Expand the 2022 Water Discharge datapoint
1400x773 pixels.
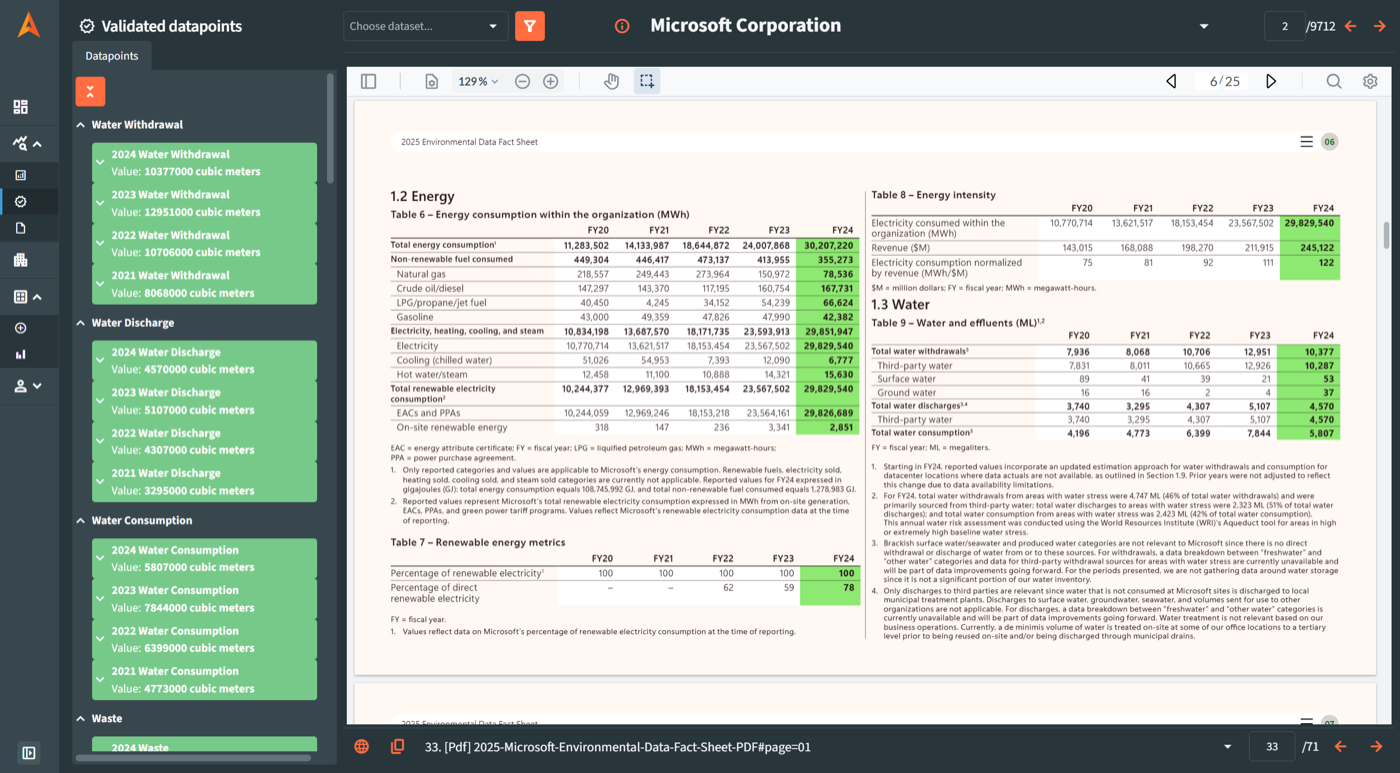click(100, 441)
